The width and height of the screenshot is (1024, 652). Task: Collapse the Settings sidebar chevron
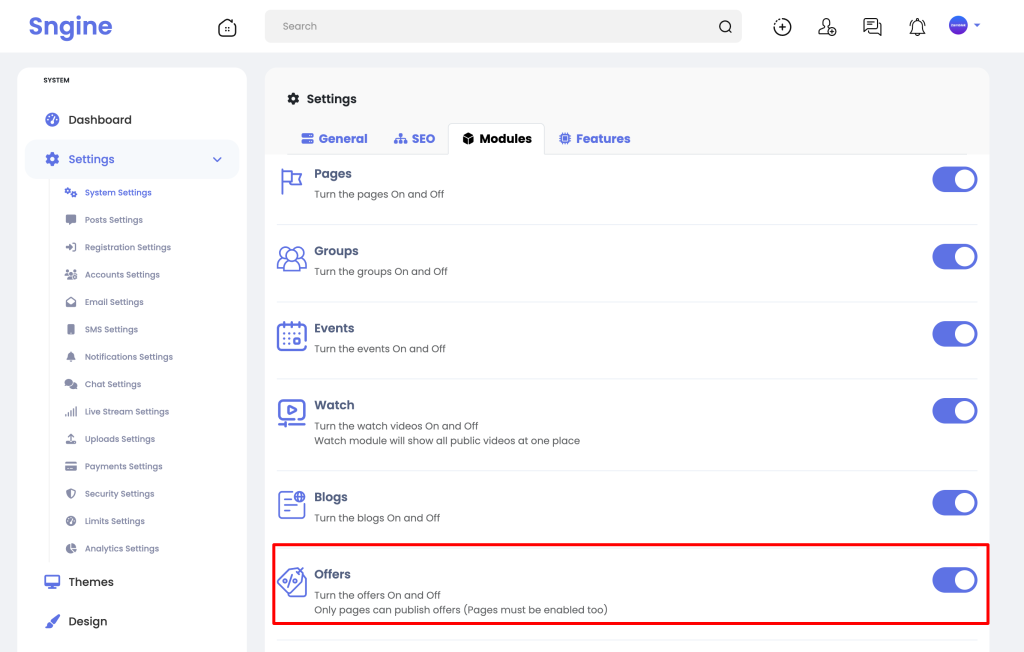click(217, 159)
